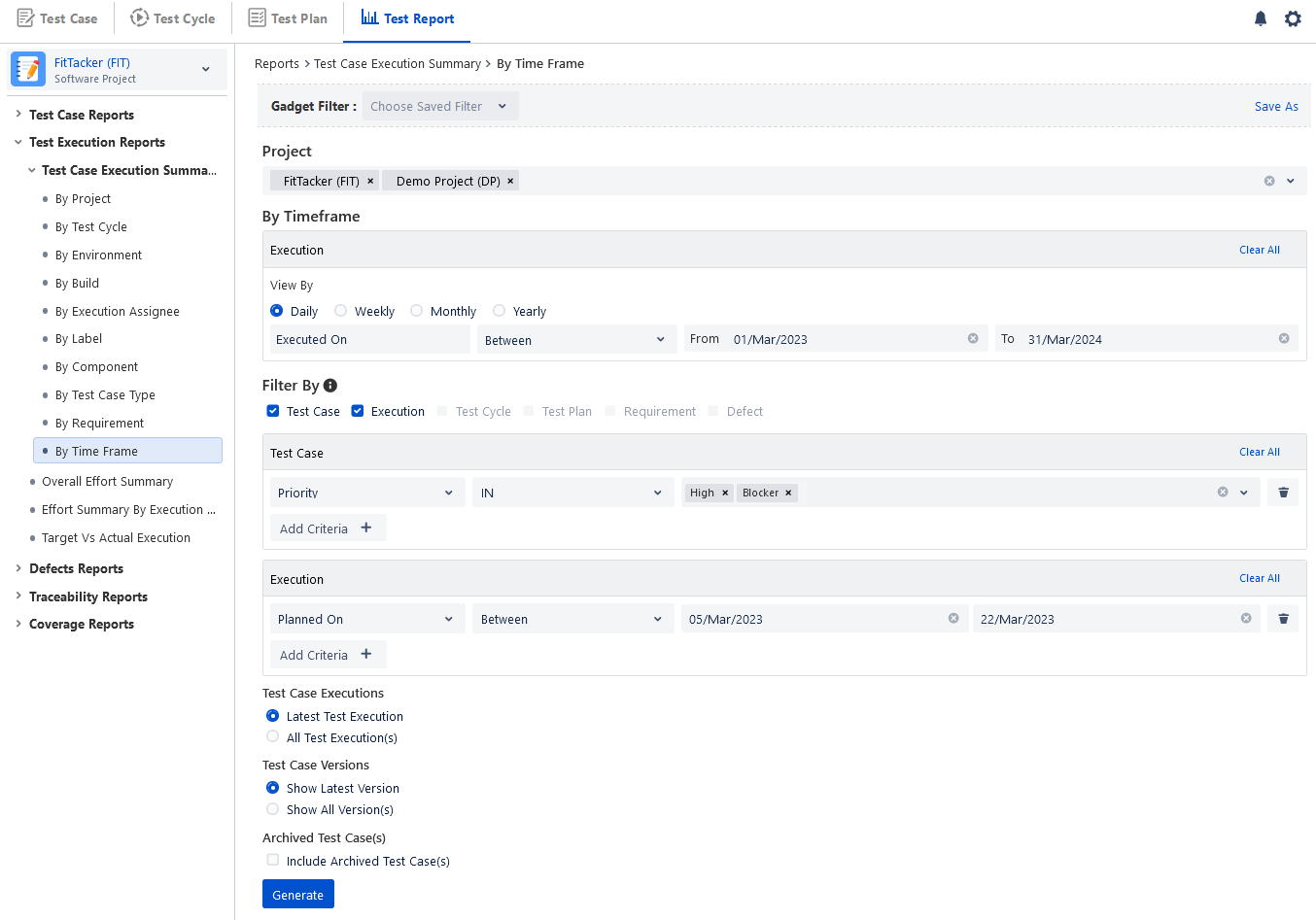Open the IN operator dropdown
The width and height of the screenshot is (1316, 920).
(x=573, y=493)
